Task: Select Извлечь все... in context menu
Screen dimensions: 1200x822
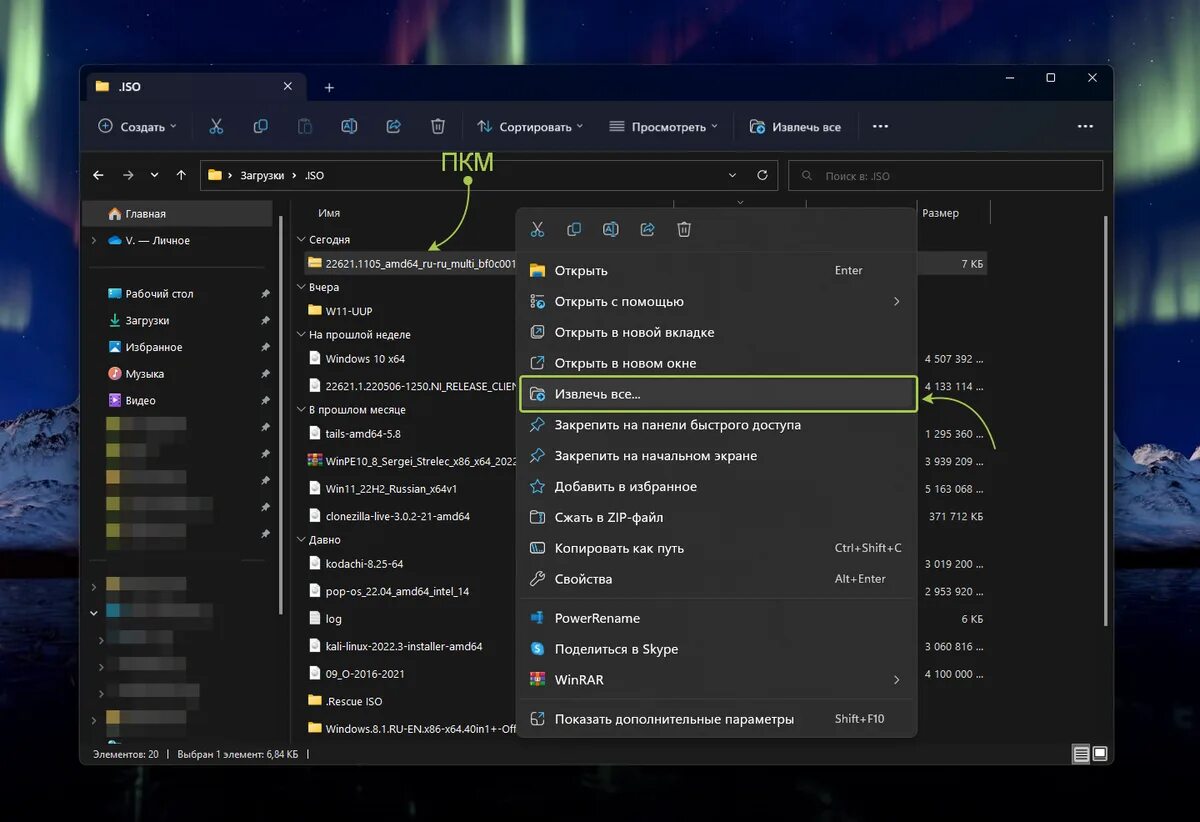Action: point(718,394)
